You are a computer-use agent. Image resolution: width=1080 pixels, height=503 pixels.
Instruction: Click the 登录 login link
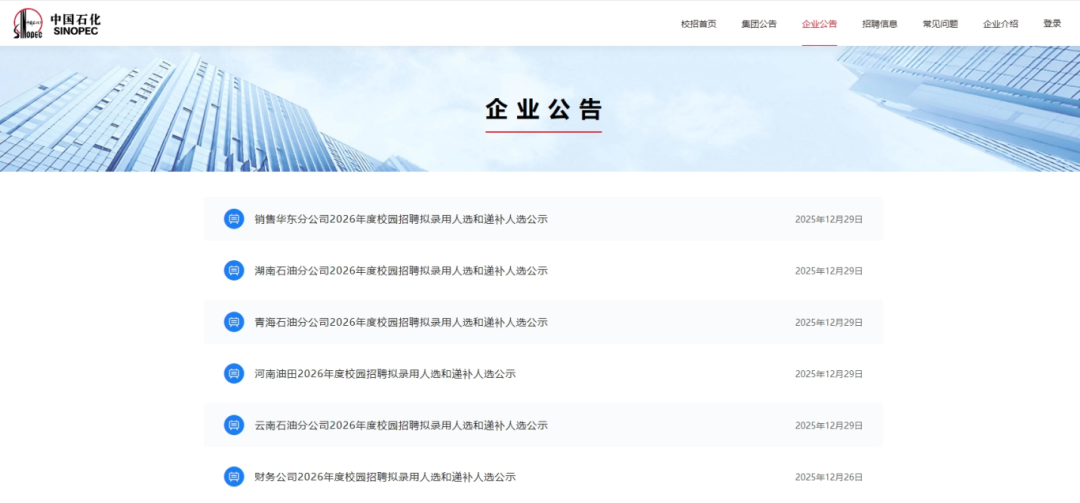click(1052, 23)
